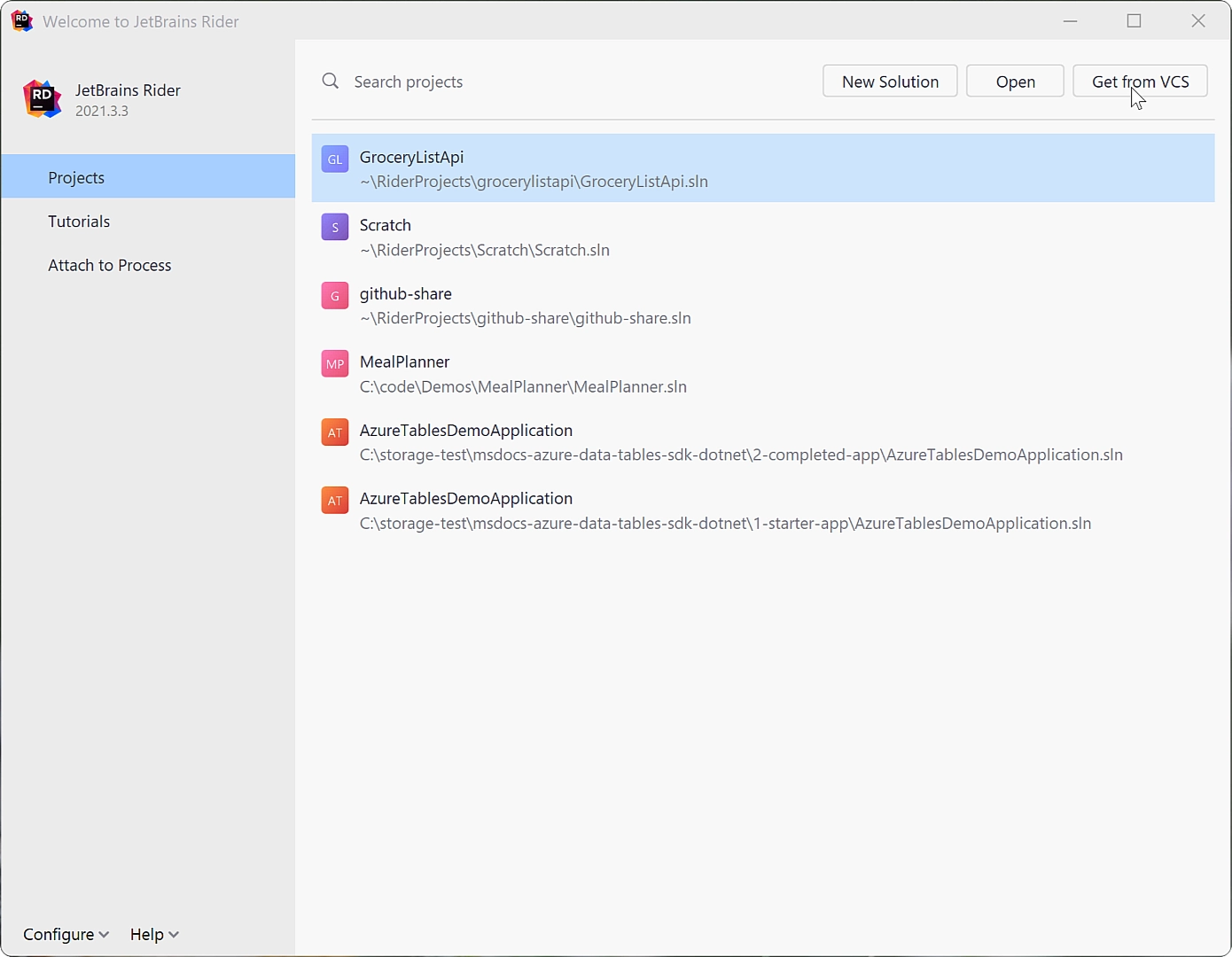Click the JetBrains Rider product name in the sidebar

click(128, 90)
